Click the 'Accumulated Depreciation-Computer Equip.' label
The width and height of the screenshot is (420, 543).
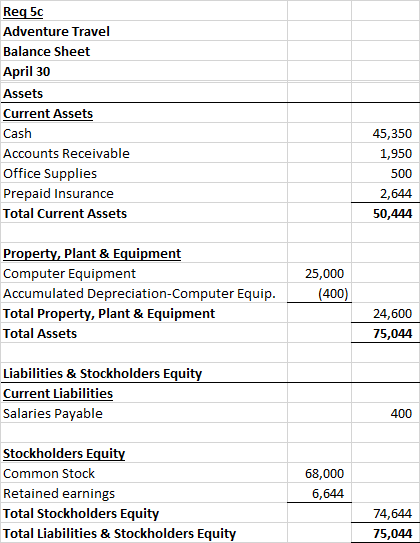point(140,294)
